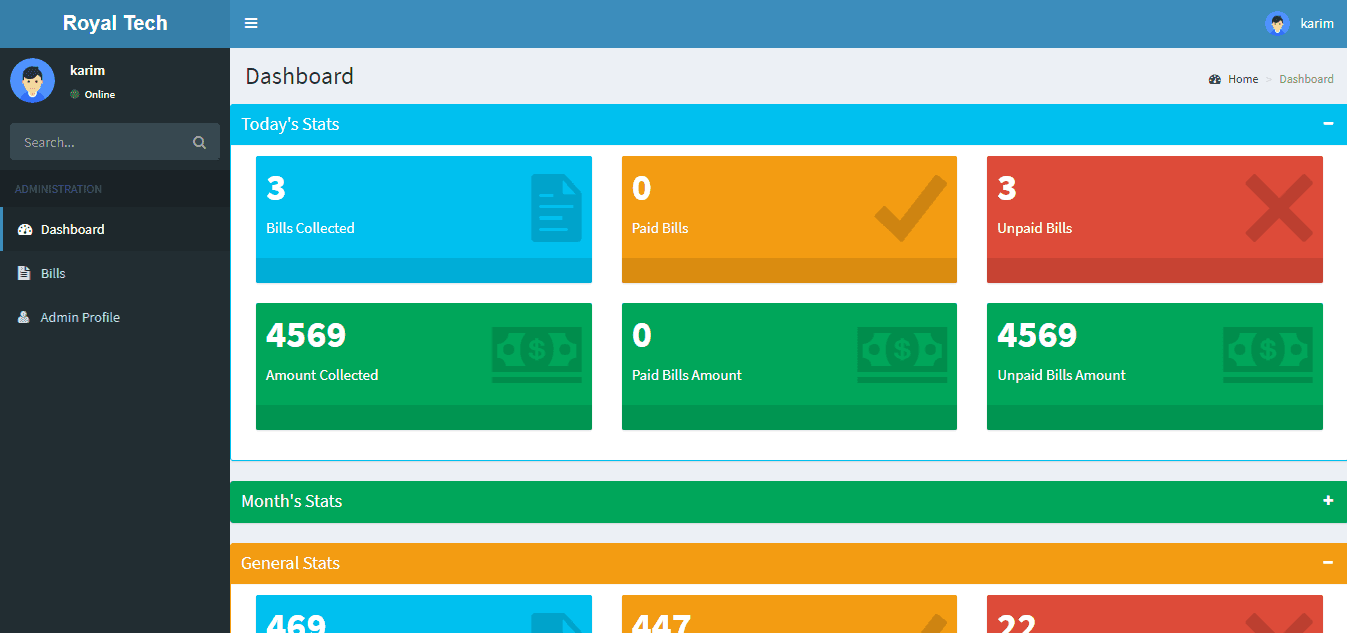Open the Dashboard menu item
1347x633 pixels.
[115, 229]
